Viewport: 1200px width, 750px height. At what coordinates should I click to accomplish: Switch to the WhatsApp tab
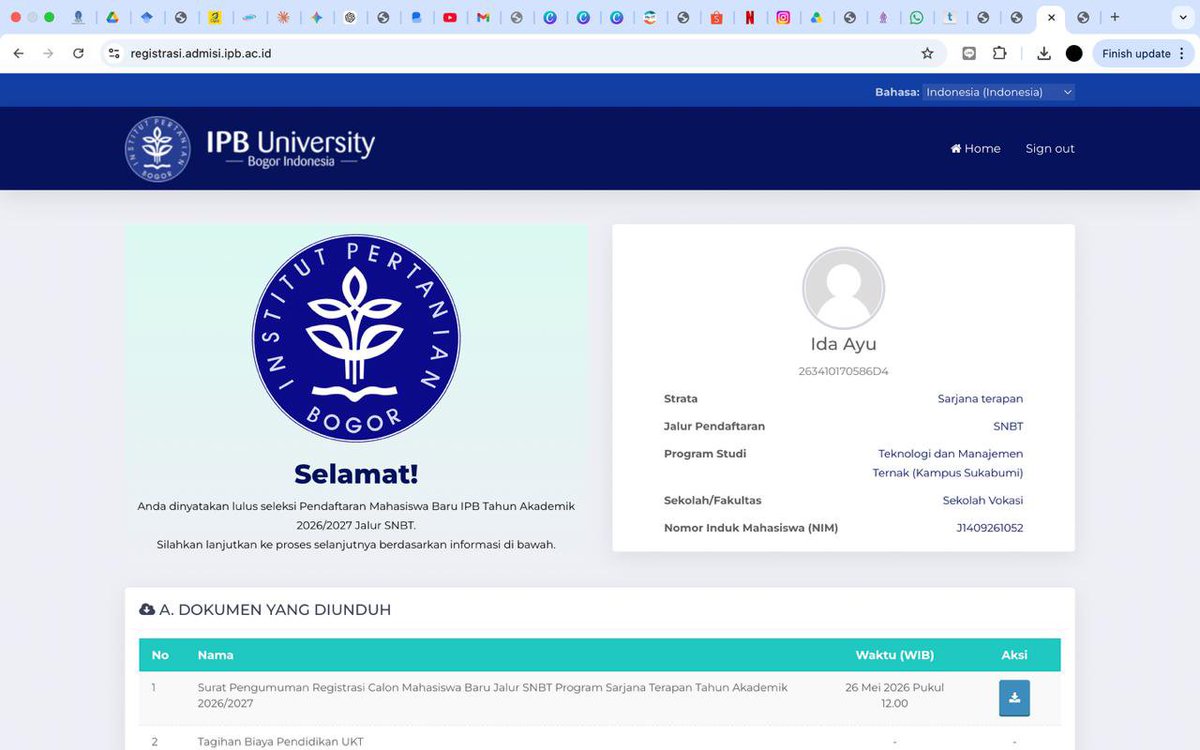click(916, 17)
